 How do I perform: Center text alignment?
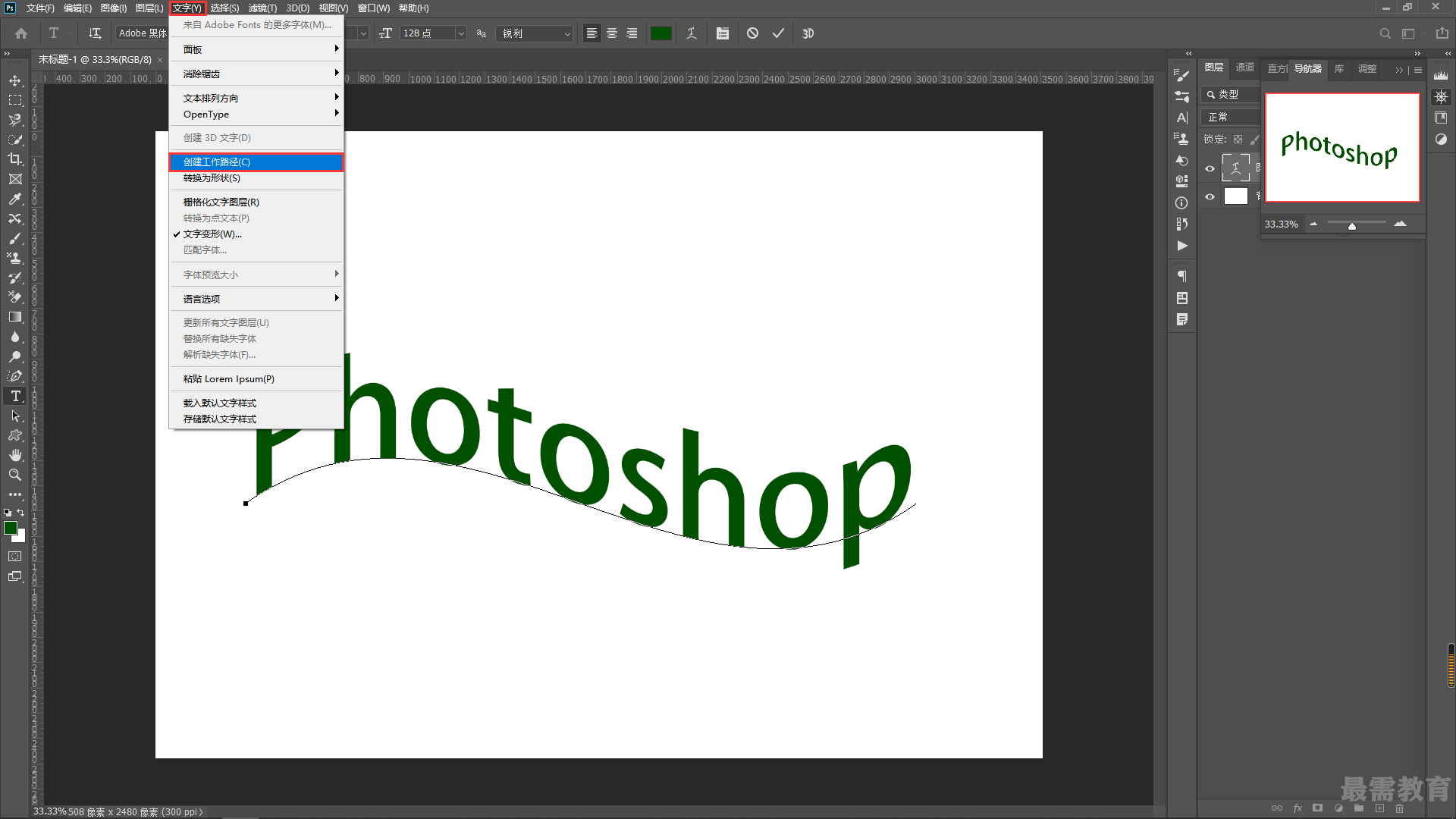point(612,33)
